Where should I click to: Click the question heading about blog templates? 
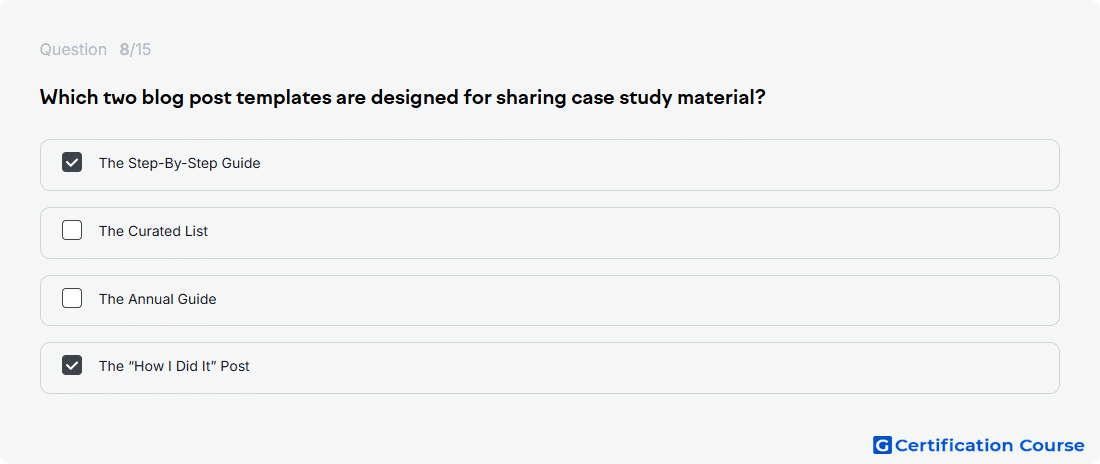pyautogui.click(x=402, y=98)
